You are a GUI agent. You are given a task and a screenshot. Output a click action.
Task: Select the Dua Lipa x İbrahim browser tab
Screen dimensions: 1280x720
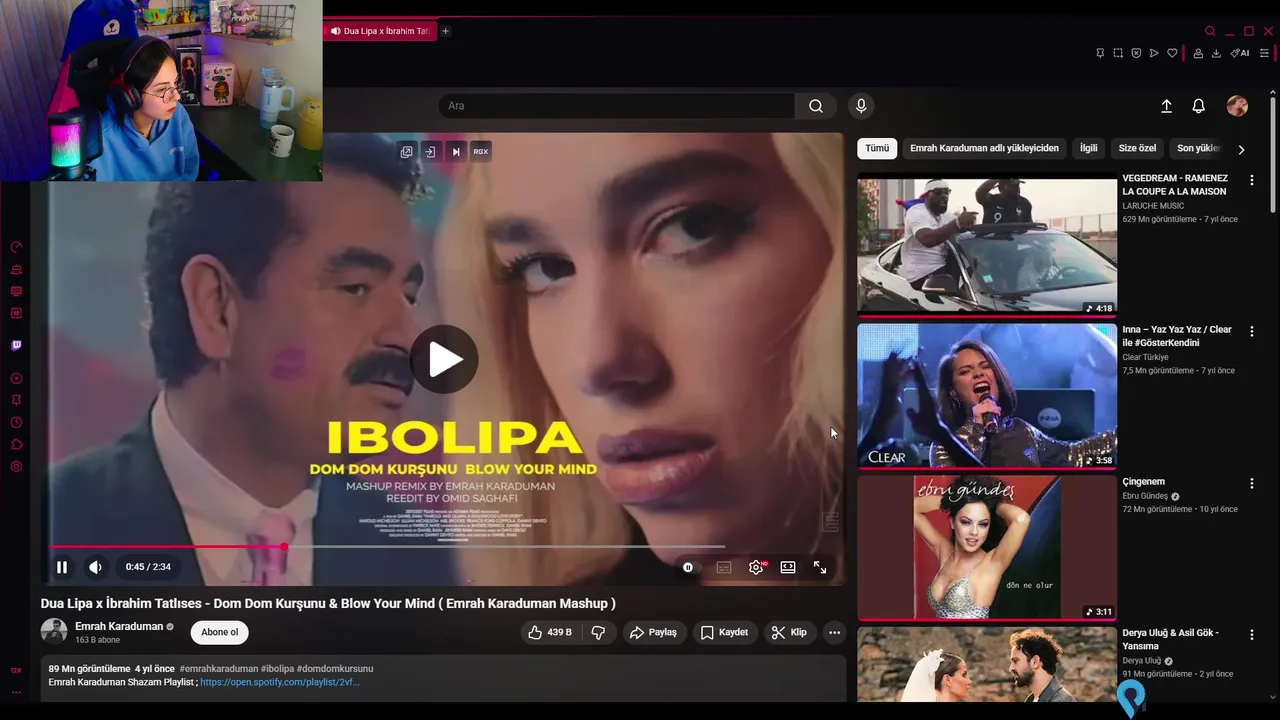click(x=380, y=31)
